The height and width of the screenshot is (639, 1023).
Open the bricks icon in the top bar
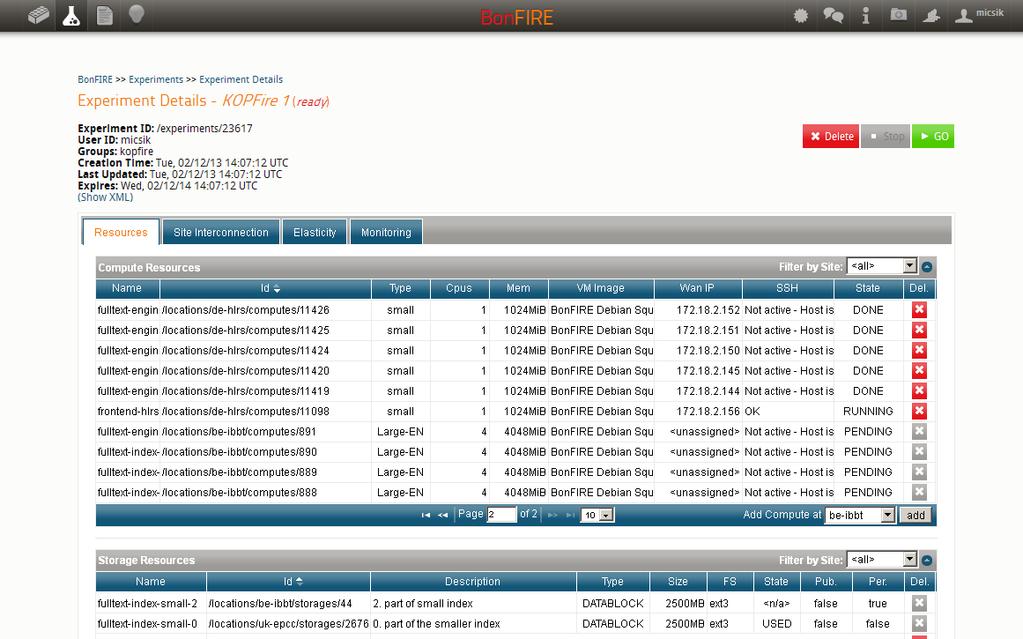pos(38,15)
